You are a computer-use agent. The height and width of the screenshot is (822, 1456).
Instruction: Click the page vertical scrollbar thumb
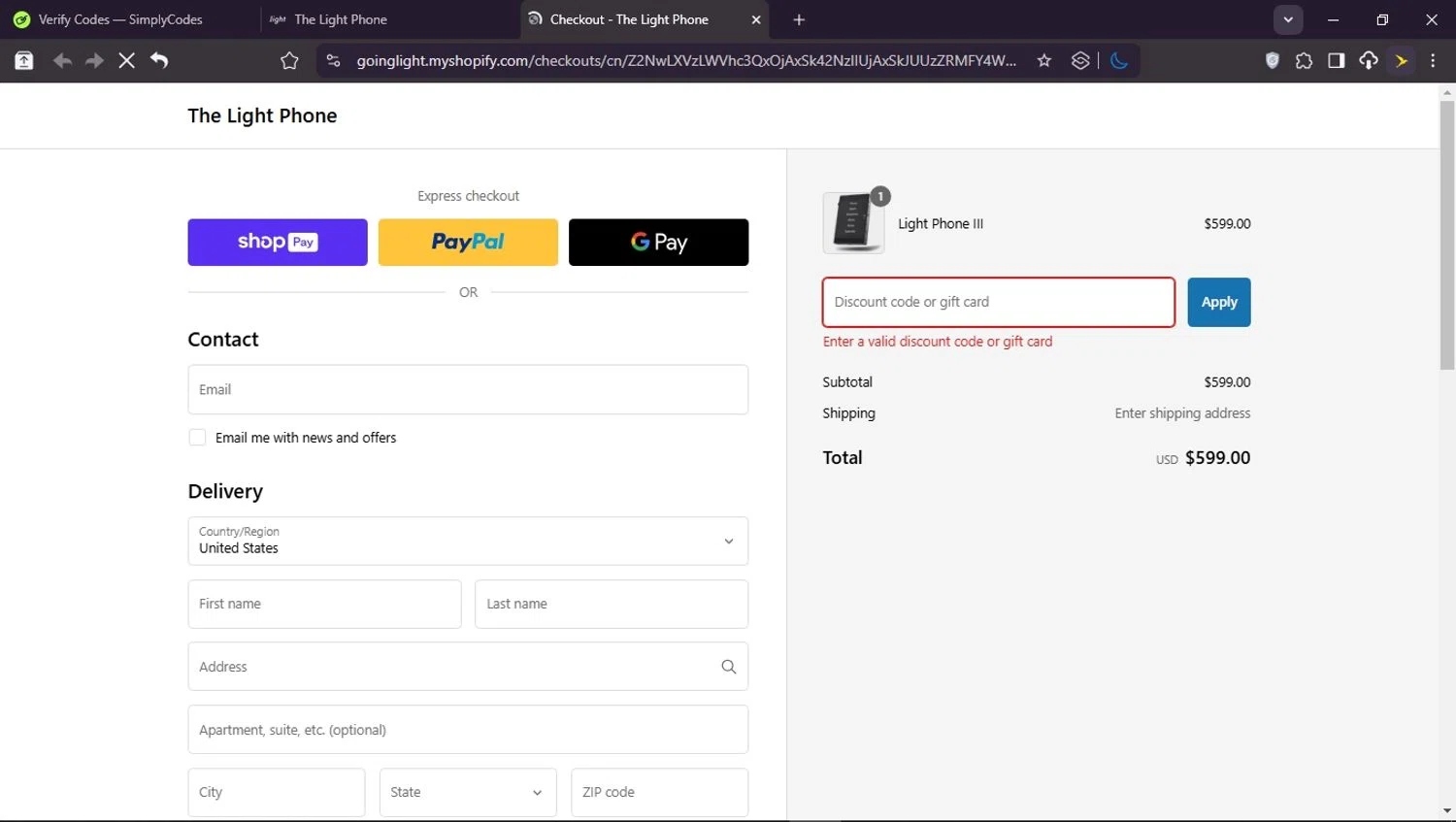pyautogui.click(x=1447, y=234)
